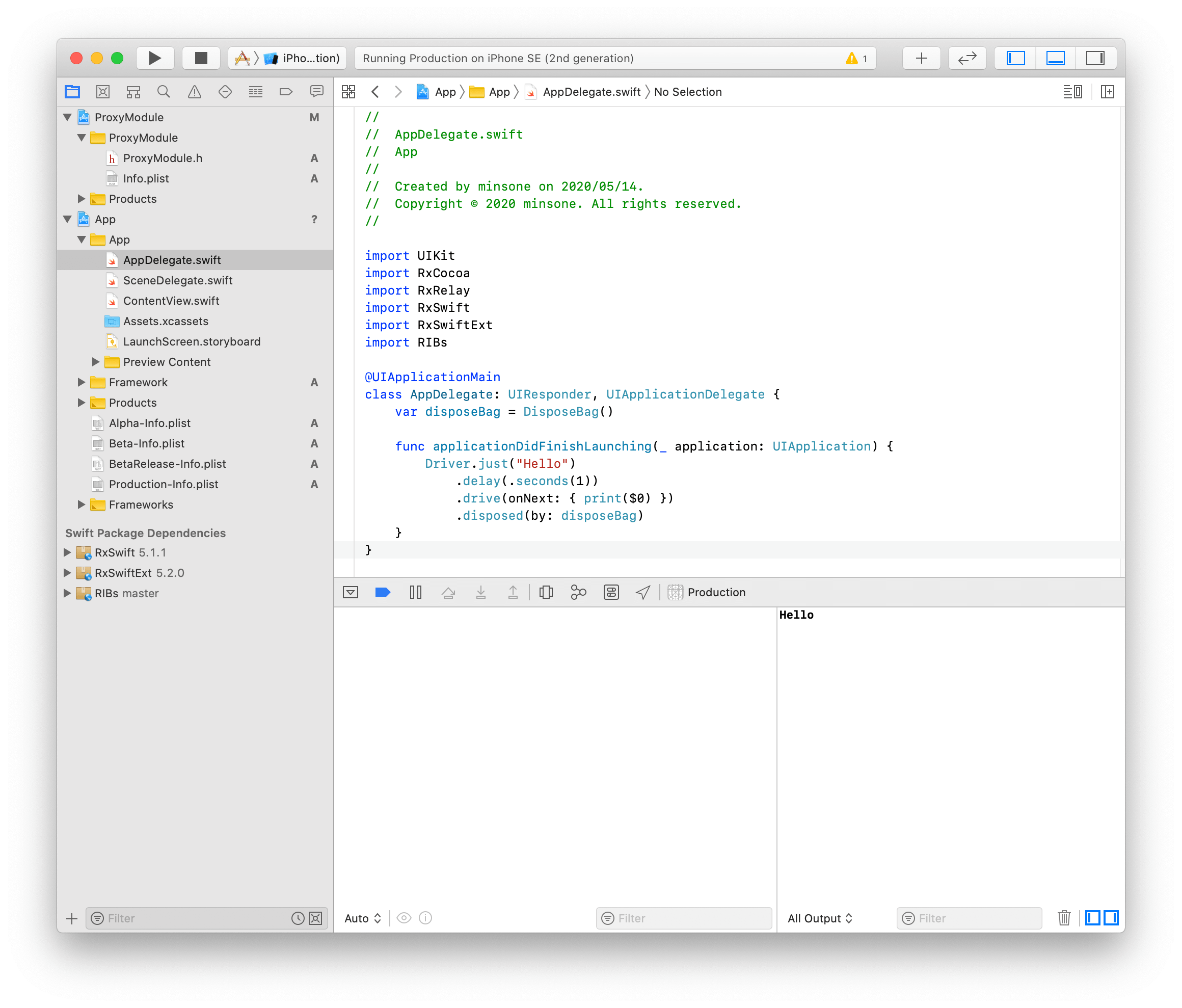This screenshot has width=1182, height=1008.
Task: Open Debug View Hierarchy
Action: tap(546, 593)
